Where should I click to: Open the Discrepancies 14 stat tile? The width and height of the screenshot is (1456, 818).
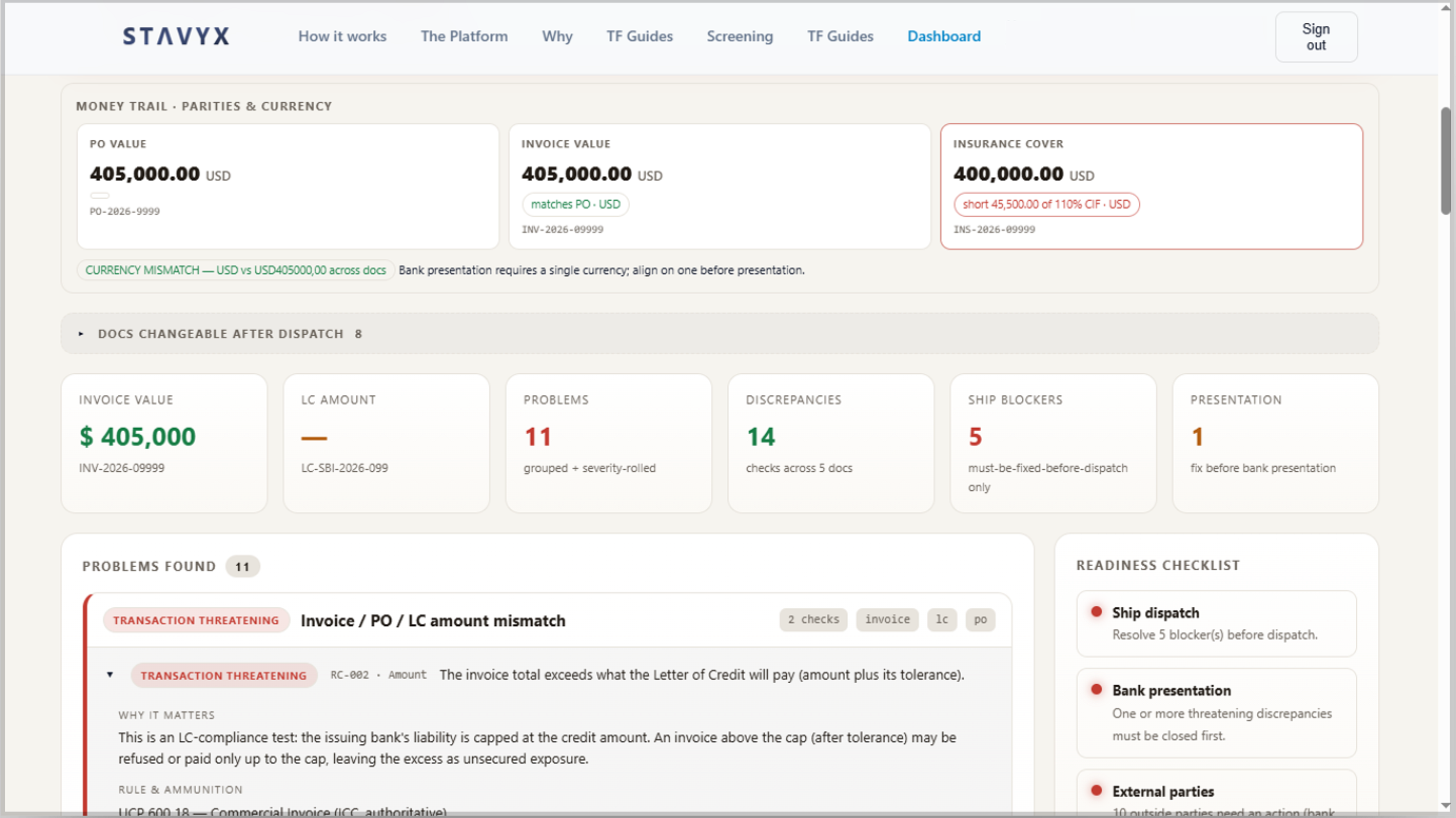[x=831, y=443]
